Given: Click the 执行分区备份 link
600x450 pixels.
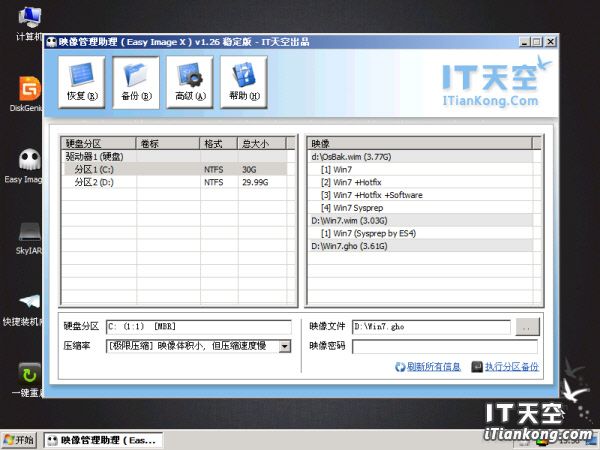Looking at the screenshot, I should point(512,367).
